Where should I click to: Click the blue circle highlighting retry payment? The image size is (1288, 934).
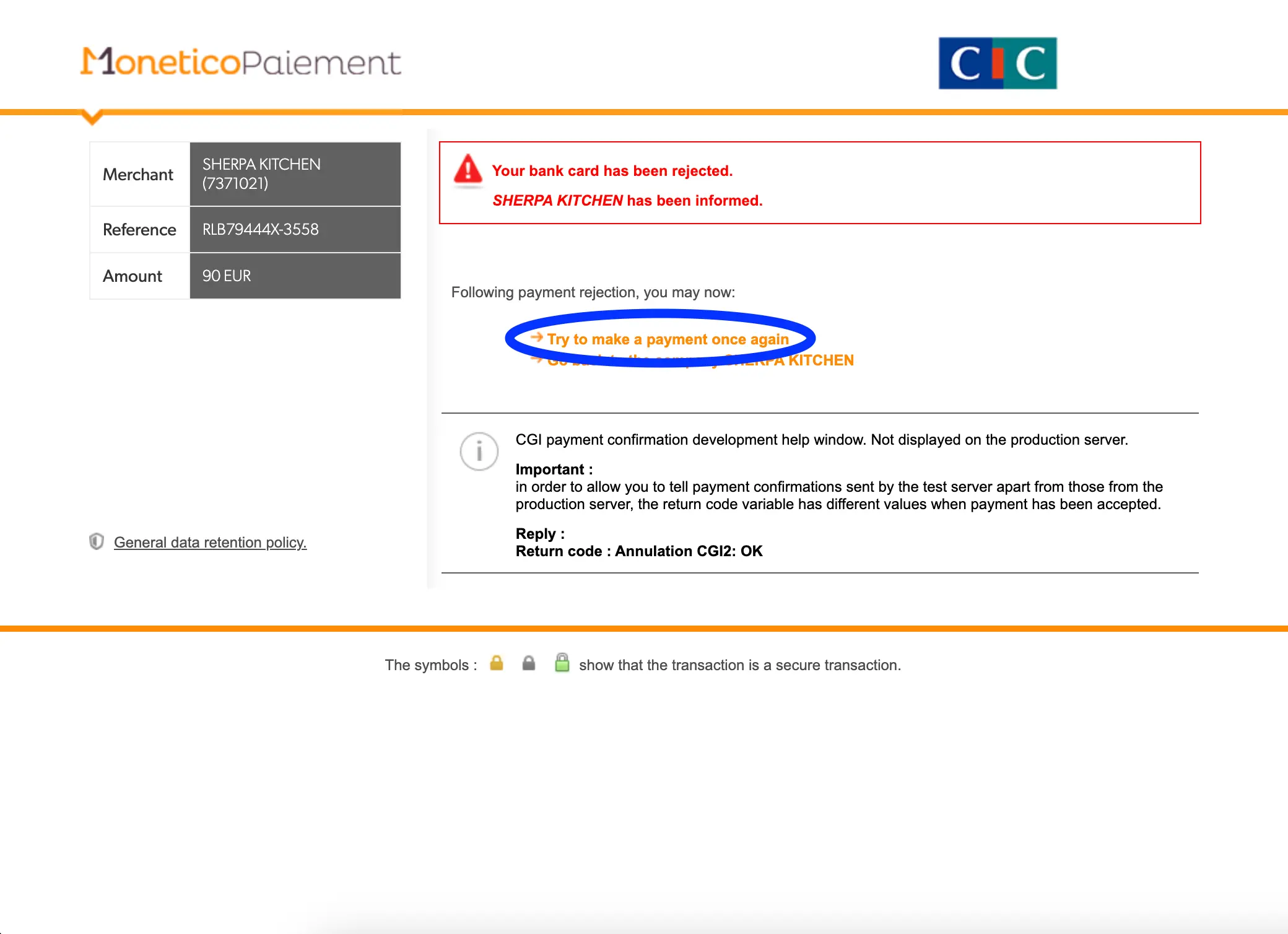tap(661, 310)
